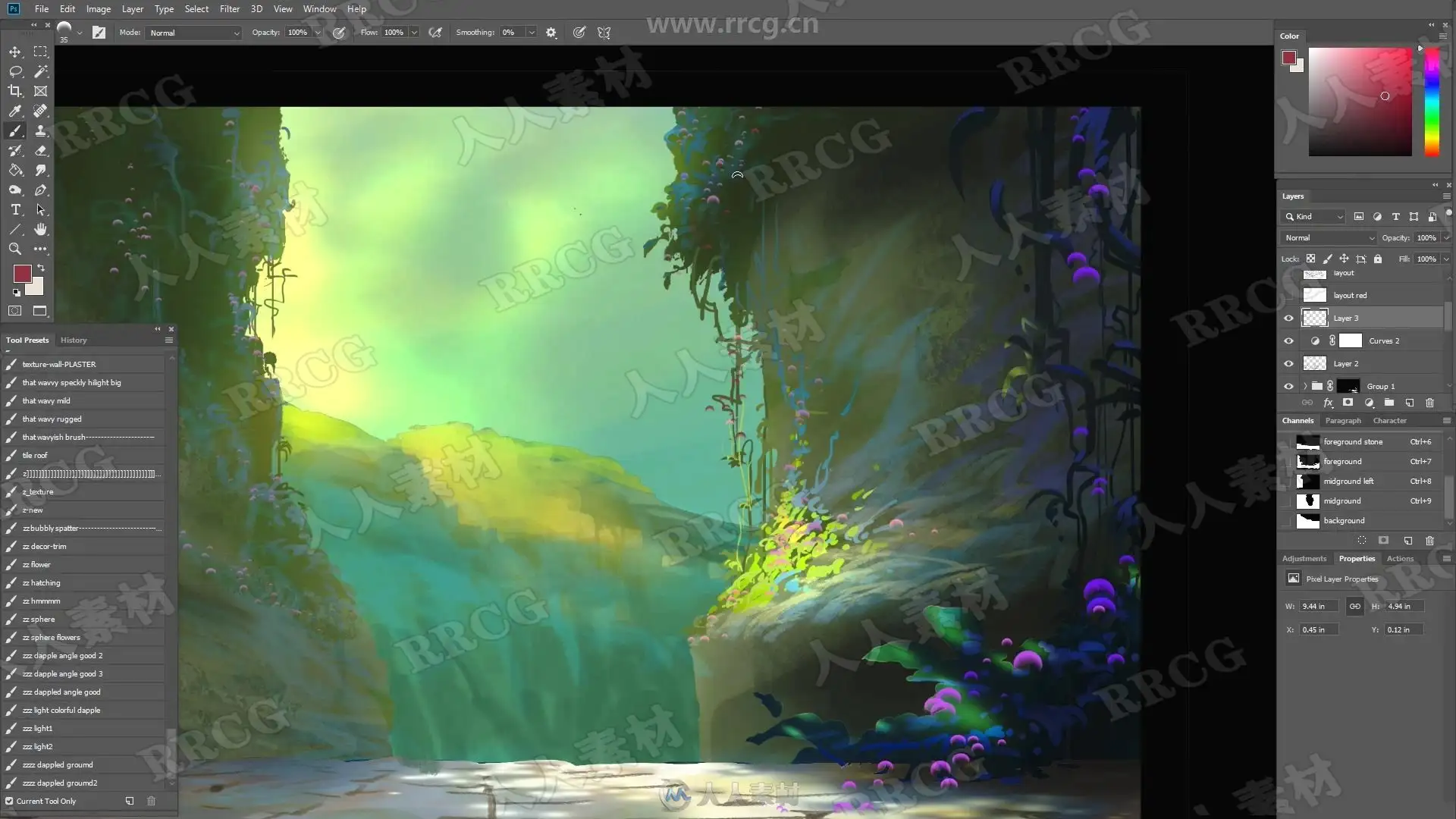
Task: Choose the 'zz sphere flowers' preset
Action: tap(51, 638)
